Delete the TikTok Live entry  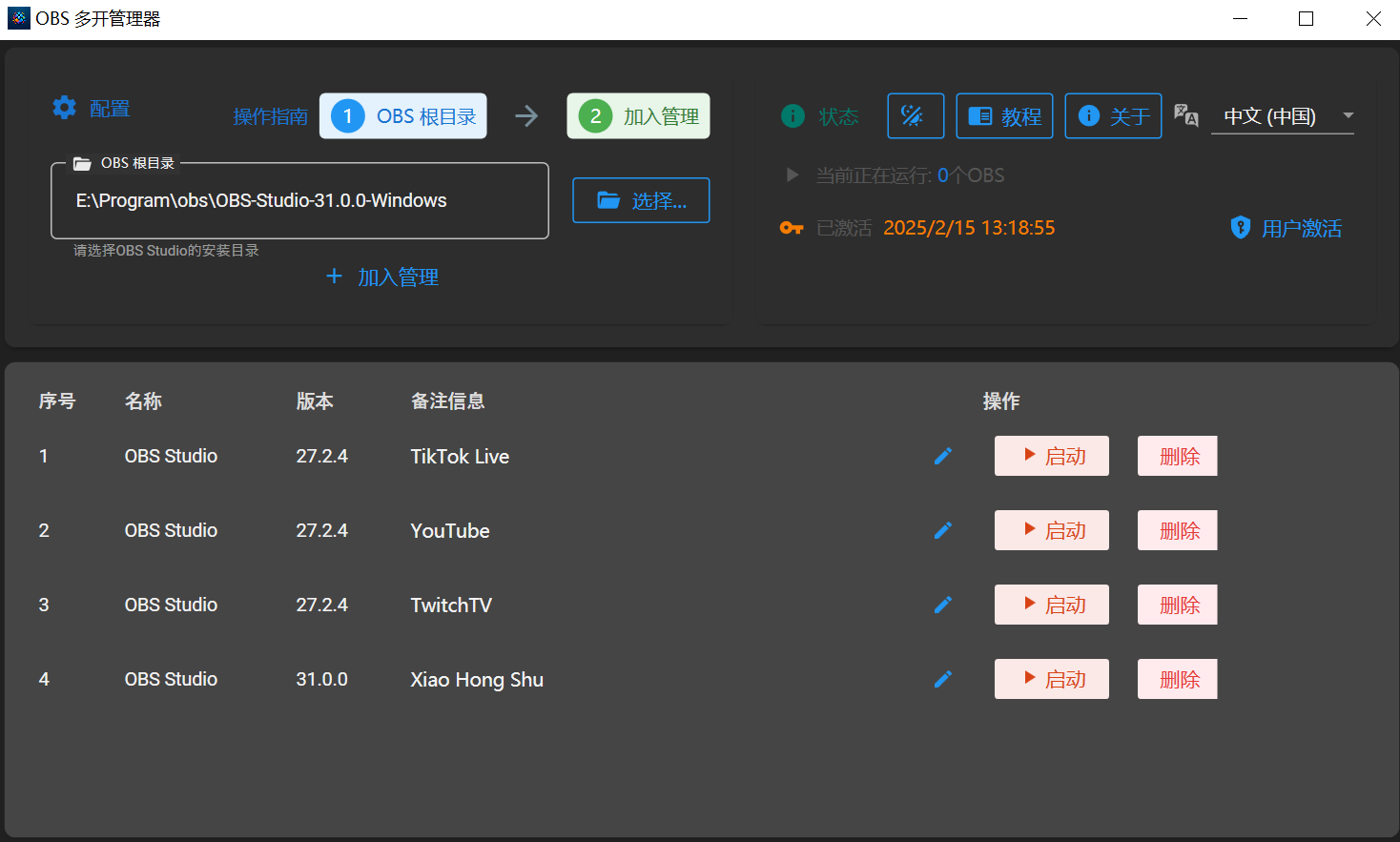click(1178, 456)
